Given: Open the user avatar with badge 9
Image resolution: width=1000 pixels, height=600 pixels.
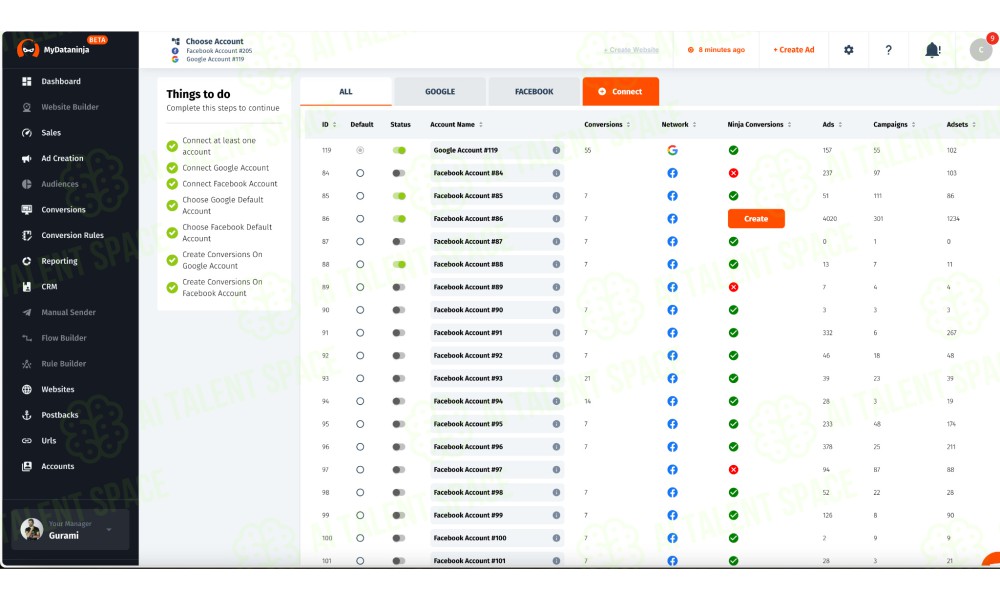Looking at the screenshot, I should 981,50.
